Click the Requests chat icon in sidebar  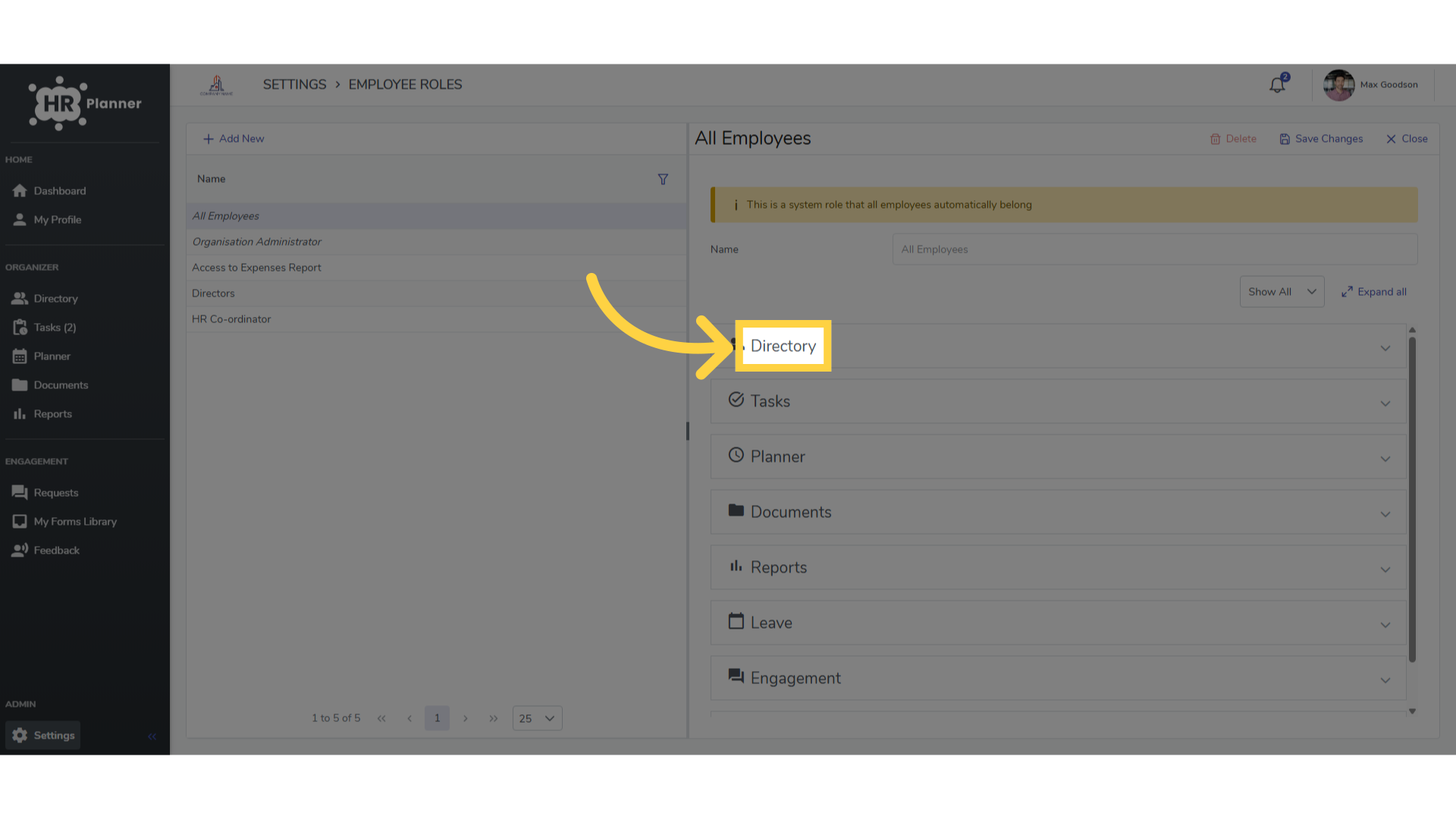click(20, 493)
